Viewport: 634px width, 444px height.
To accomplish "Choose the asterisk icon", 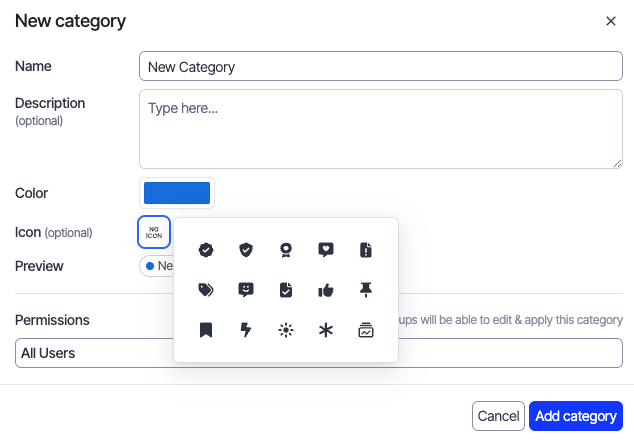I will point(326,330).
